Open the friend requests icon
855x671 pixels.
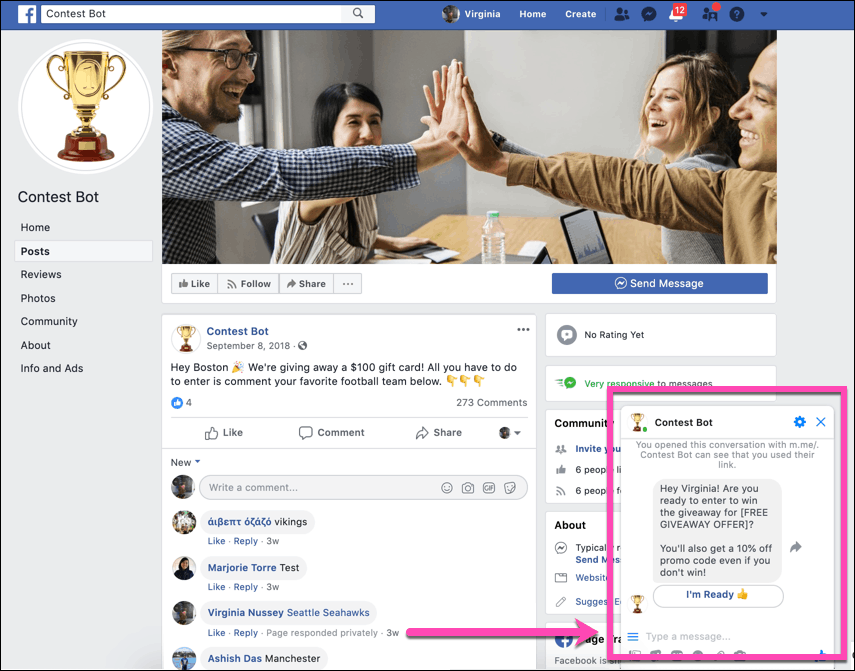[x=622, y=14]
